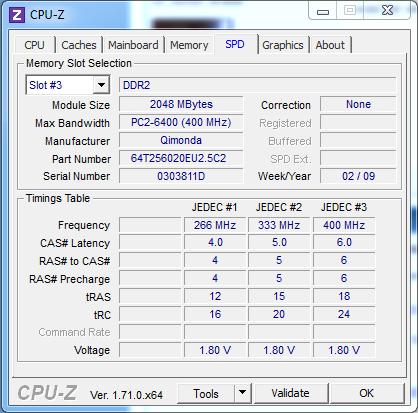Click the CPU-Z purple Z title icon
418x413 pixels.
16,15
